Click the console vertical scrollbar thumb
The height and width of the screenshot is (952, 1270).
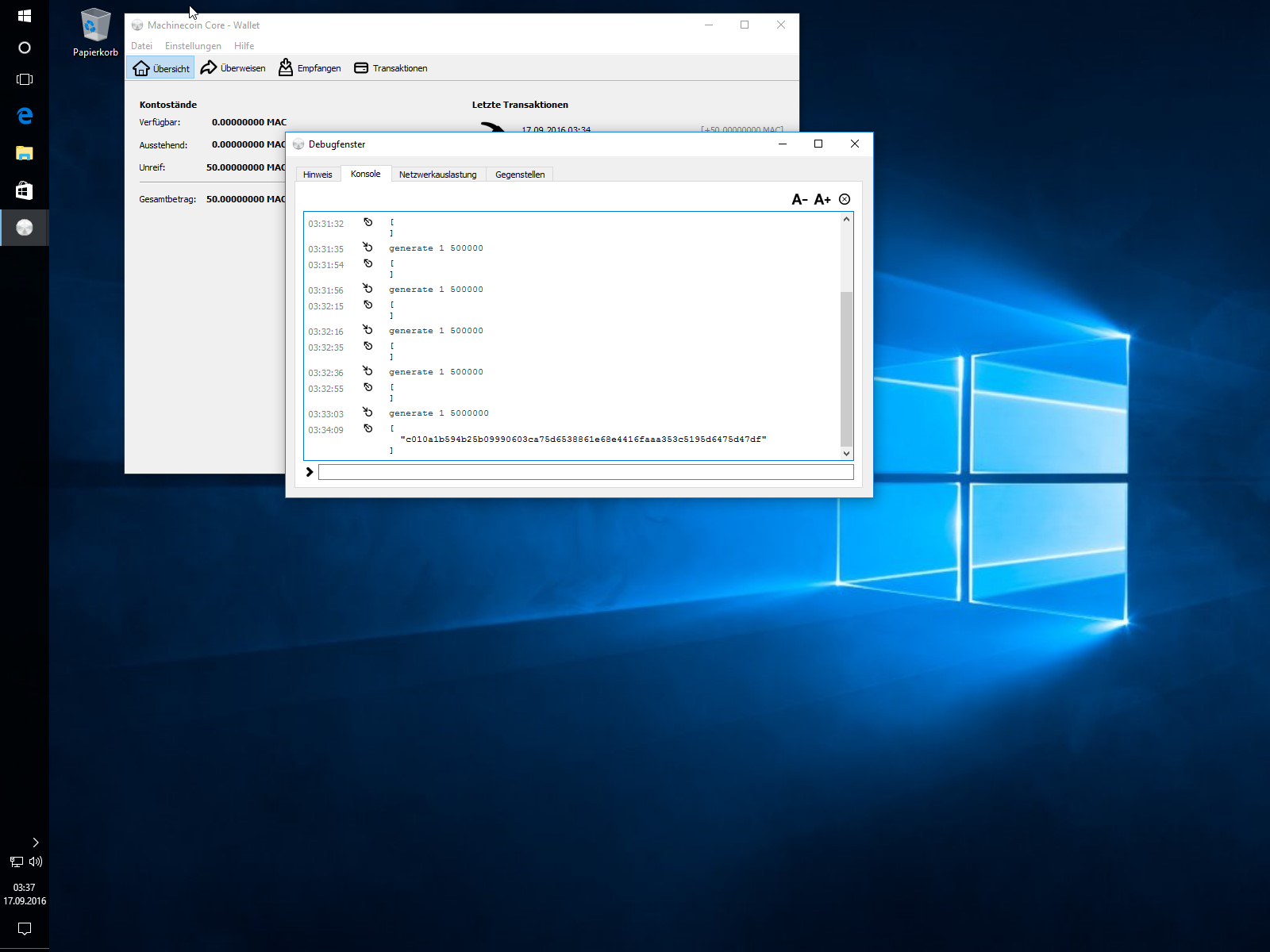pos(846,369)
